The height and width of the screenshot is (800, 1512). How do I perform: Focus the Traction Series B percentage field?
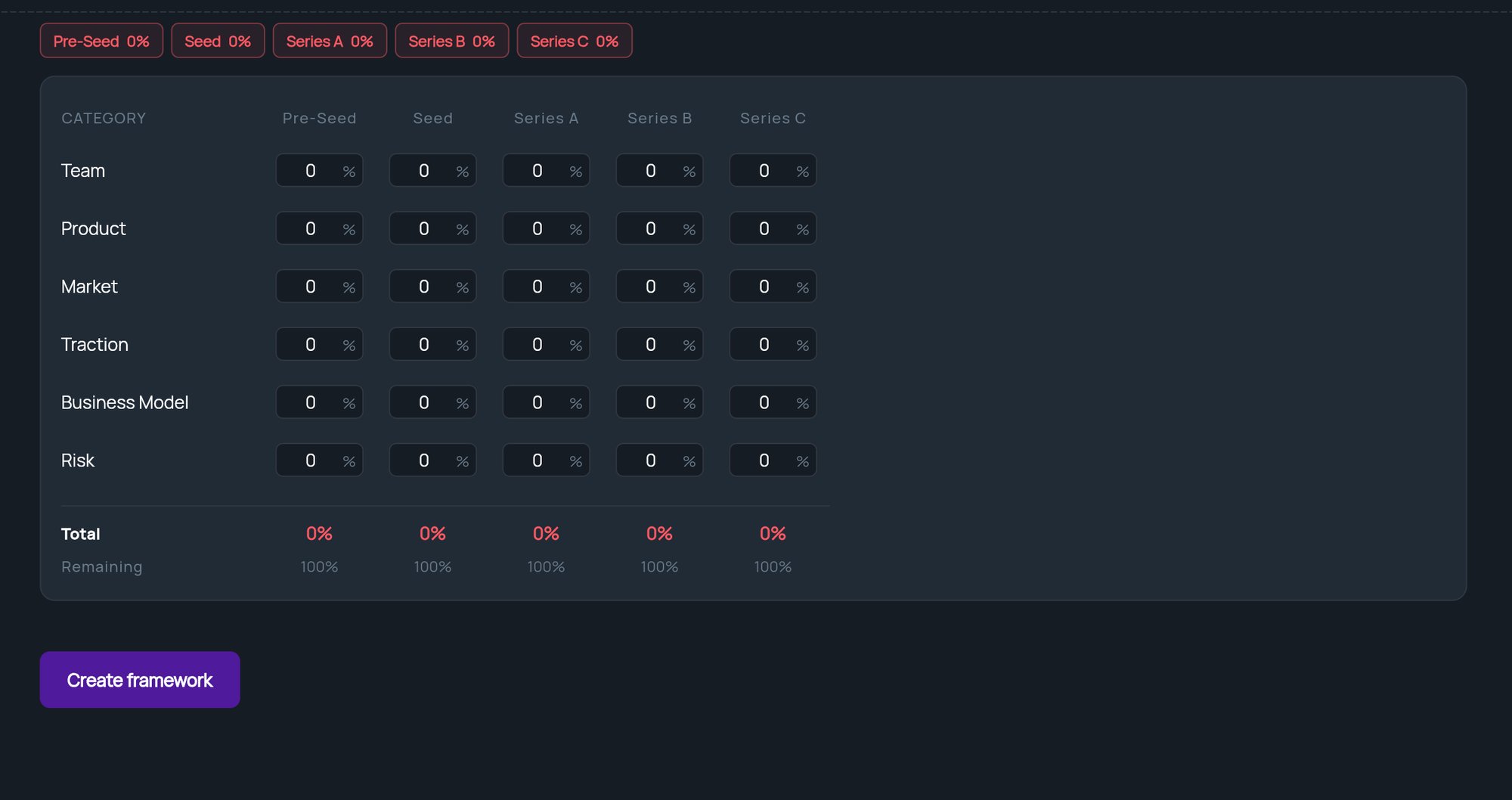(659, 344)
